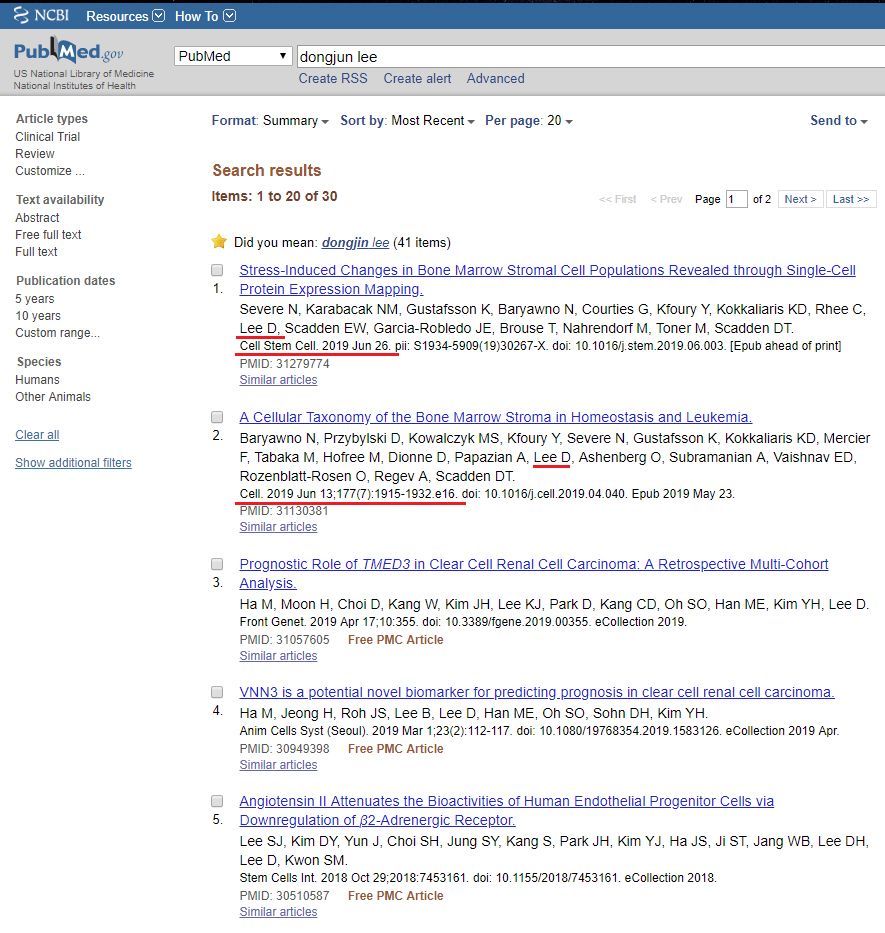Viewport: 885px width, 933px height.
Task: Open VNN3 biomarker article title
Action: [537, 692]
